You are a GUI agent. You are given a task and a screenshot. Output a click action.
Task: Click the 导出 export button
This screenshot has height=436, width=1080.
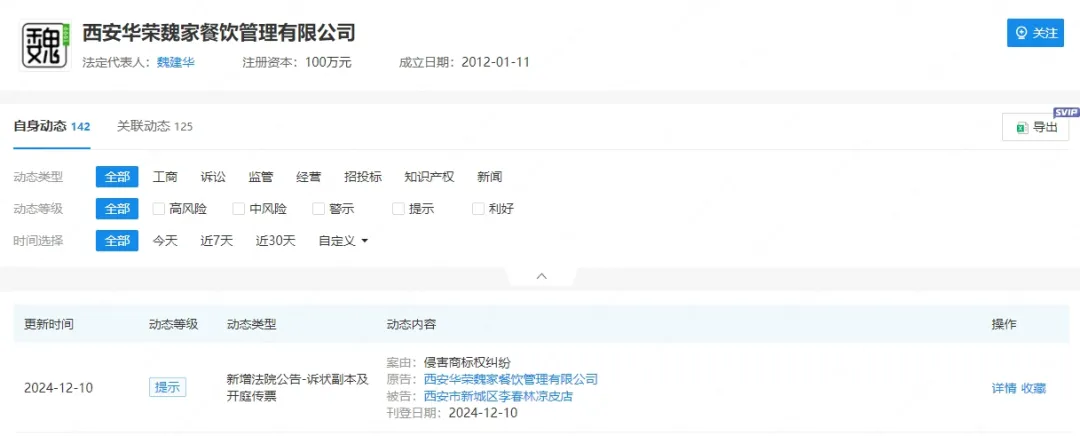pyautogui.click(x=1035, y=127)
